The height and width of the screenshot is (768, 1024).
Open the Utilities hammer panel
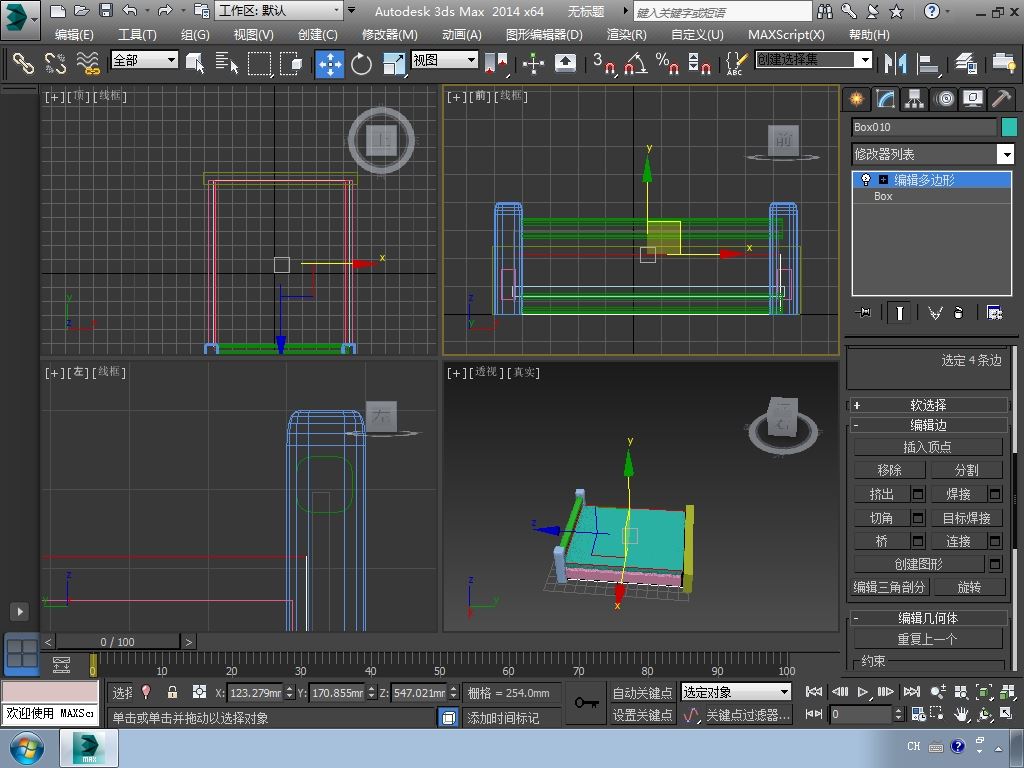pos(1001,98)
